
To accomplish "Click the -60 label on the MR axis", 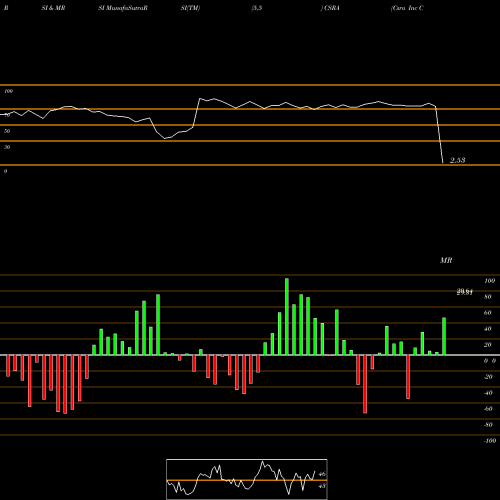I will (488, 409).
